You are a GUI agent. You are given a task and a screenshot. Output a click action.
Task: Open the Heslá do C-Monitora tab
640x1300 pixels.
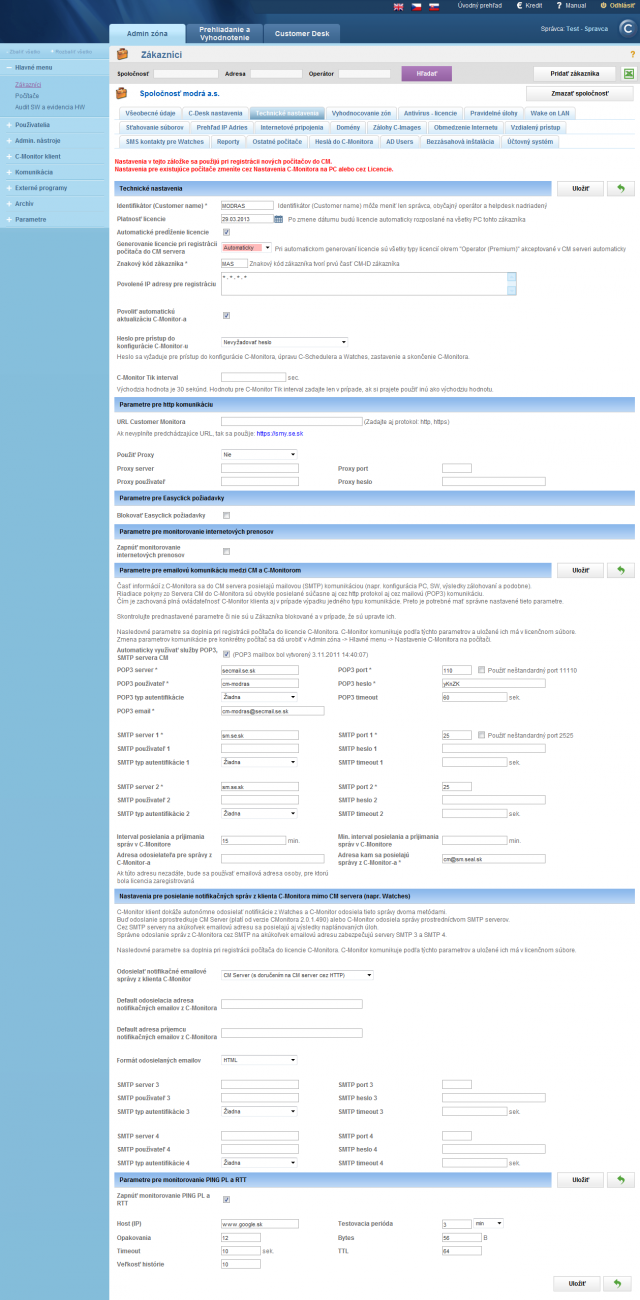tap(343, 142)
